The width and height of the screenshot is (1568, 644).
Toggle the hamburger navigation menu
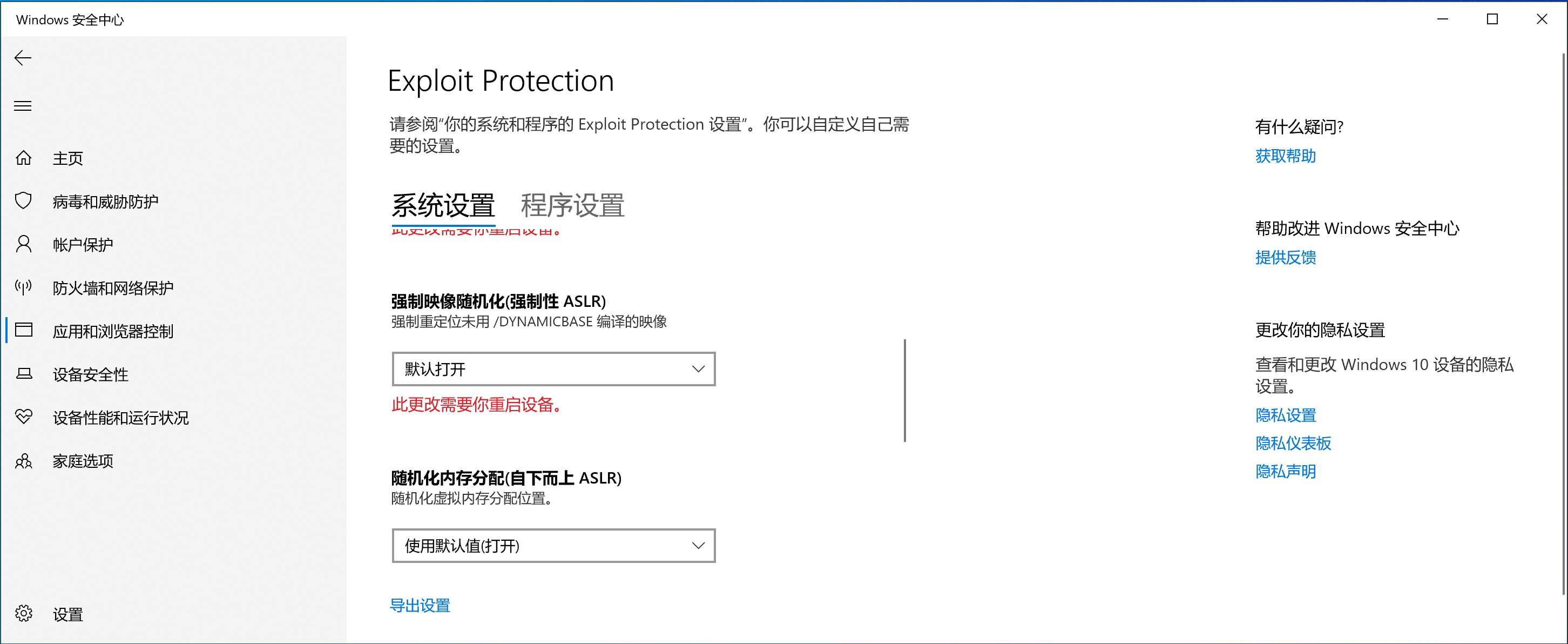[x=23, y=106]
